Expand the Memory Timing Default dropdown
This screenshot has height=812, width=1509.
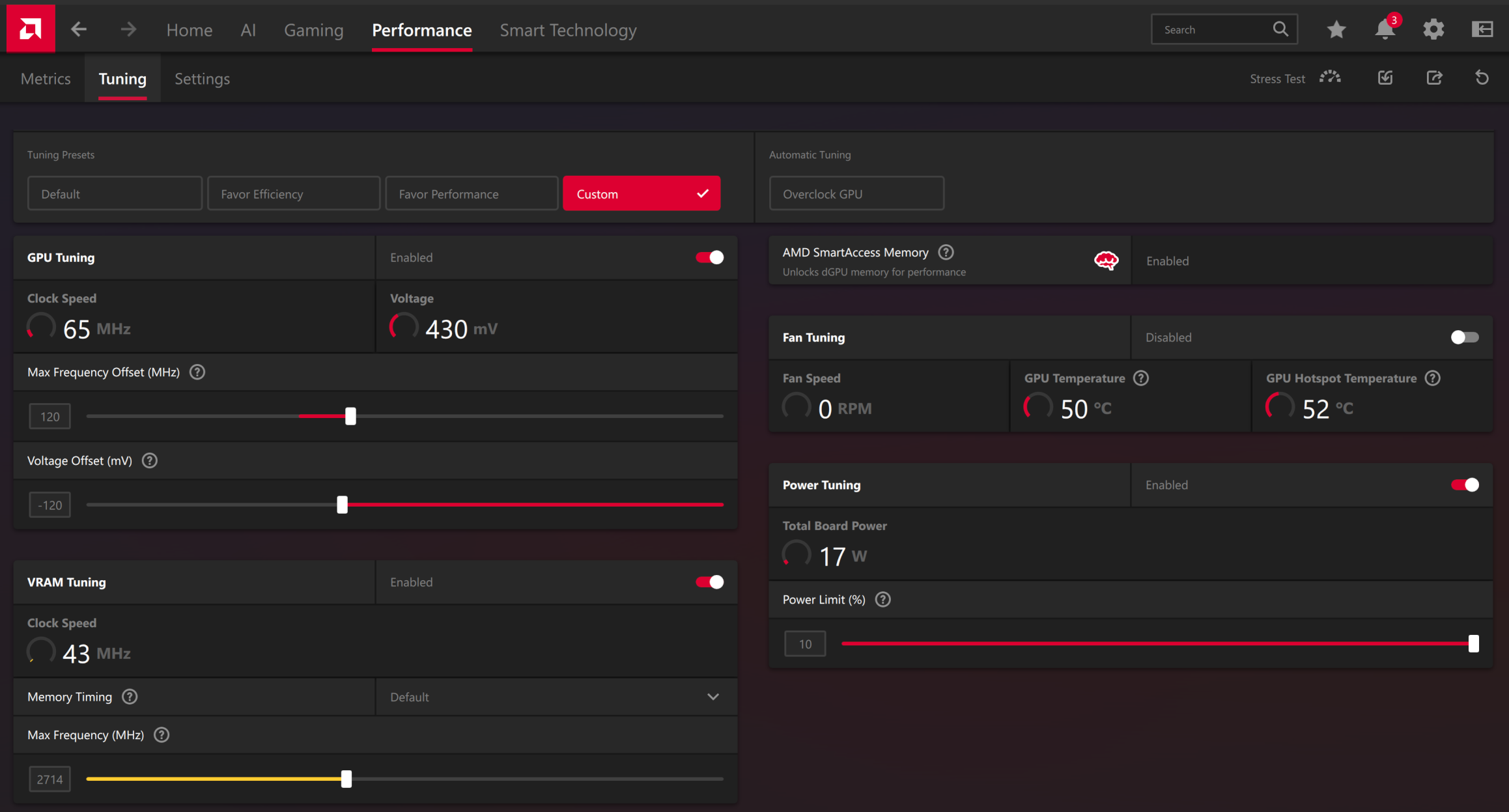556,697
